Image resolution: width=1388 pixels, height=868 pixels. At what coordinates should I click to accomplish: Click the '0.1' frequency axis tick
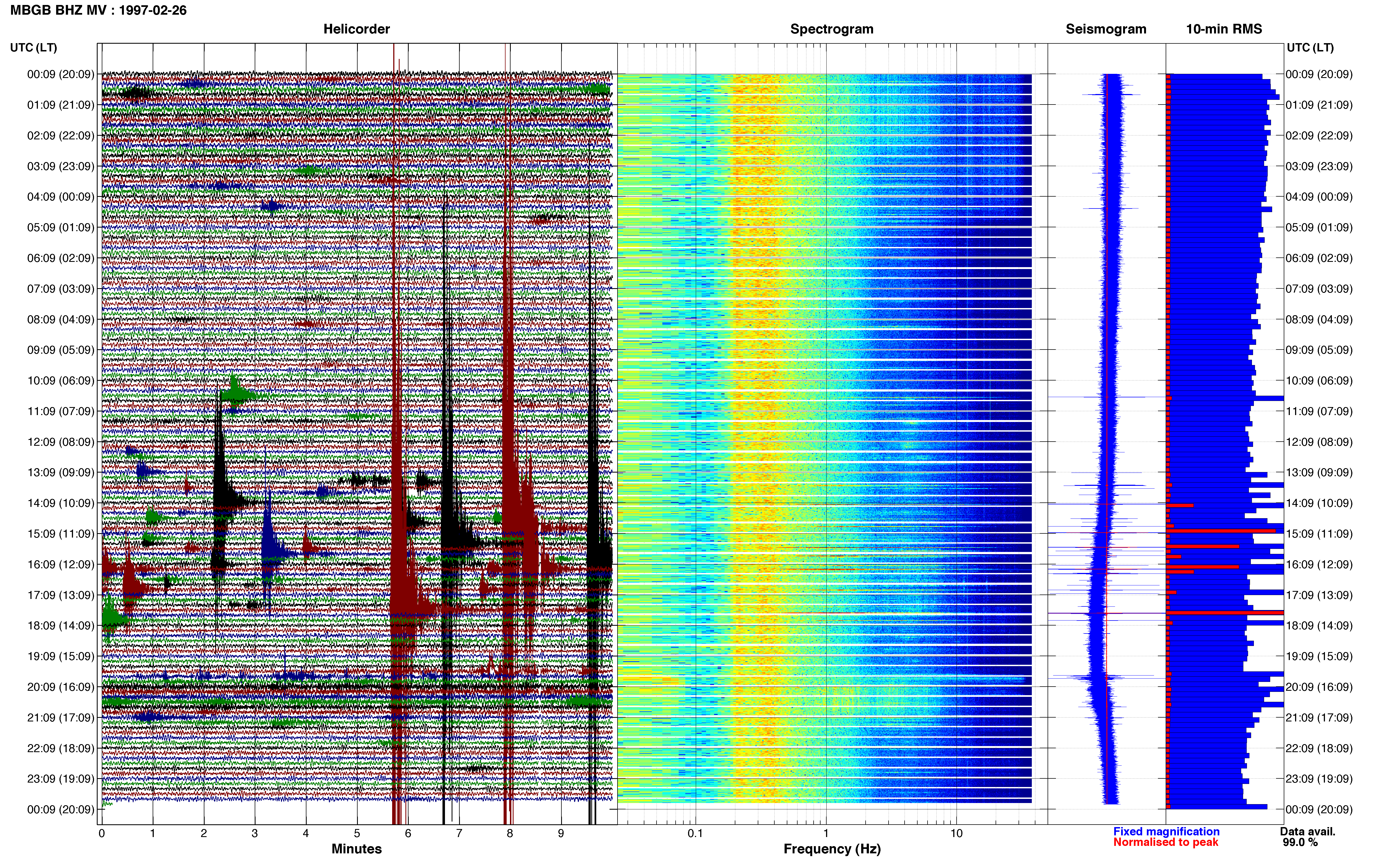(x=695, y=833)
